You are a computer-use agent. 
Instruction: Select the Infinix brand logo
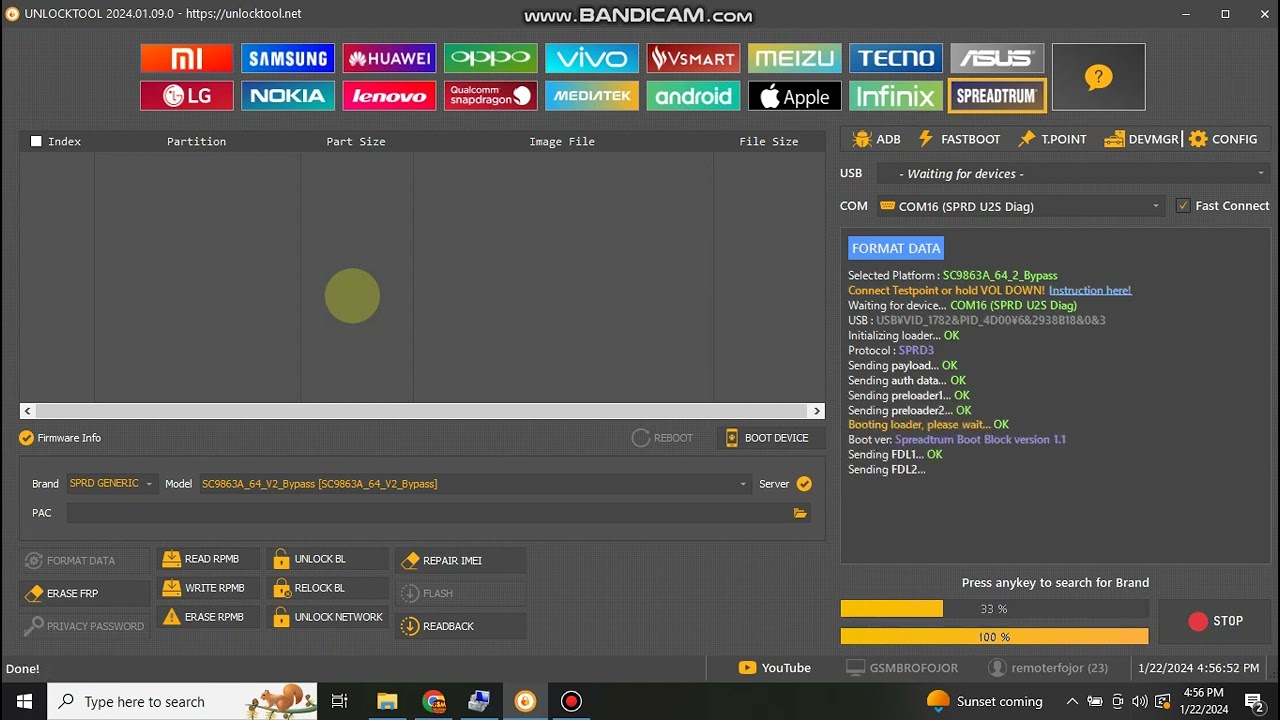pyautogui.click(x=896, y=96)
